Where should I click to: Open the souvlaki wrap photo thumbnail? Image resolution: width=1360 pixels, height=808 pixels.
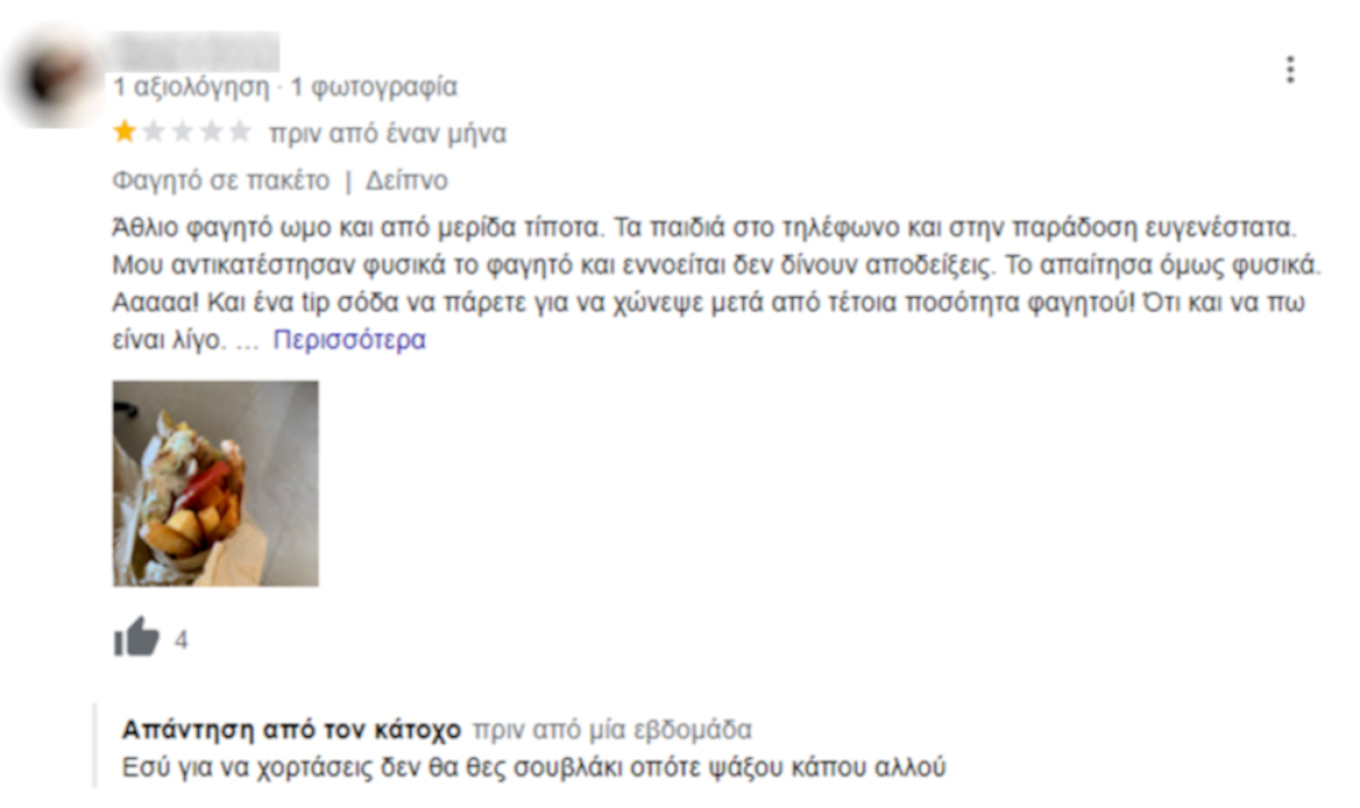216,483
